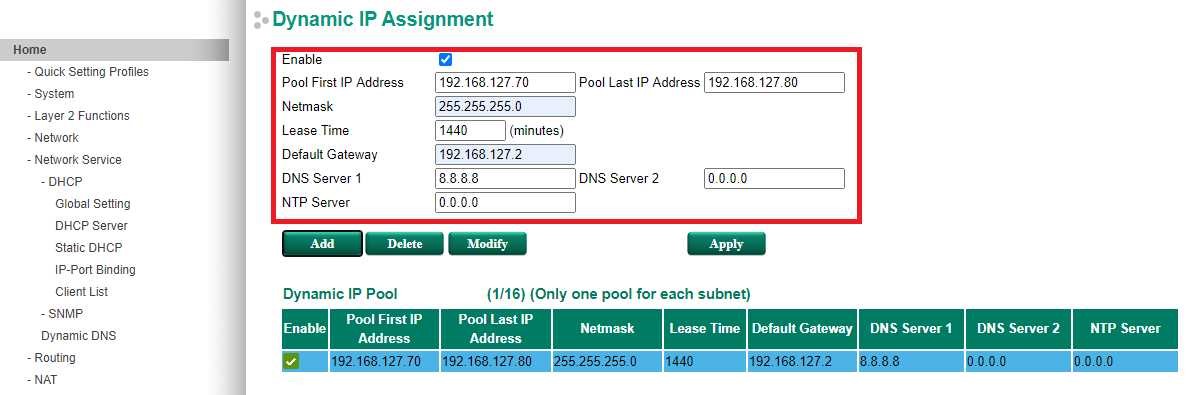Click the Apply button
This screenshot has height=395, width=1187.
pyautogui.click(x=727, y=244)
